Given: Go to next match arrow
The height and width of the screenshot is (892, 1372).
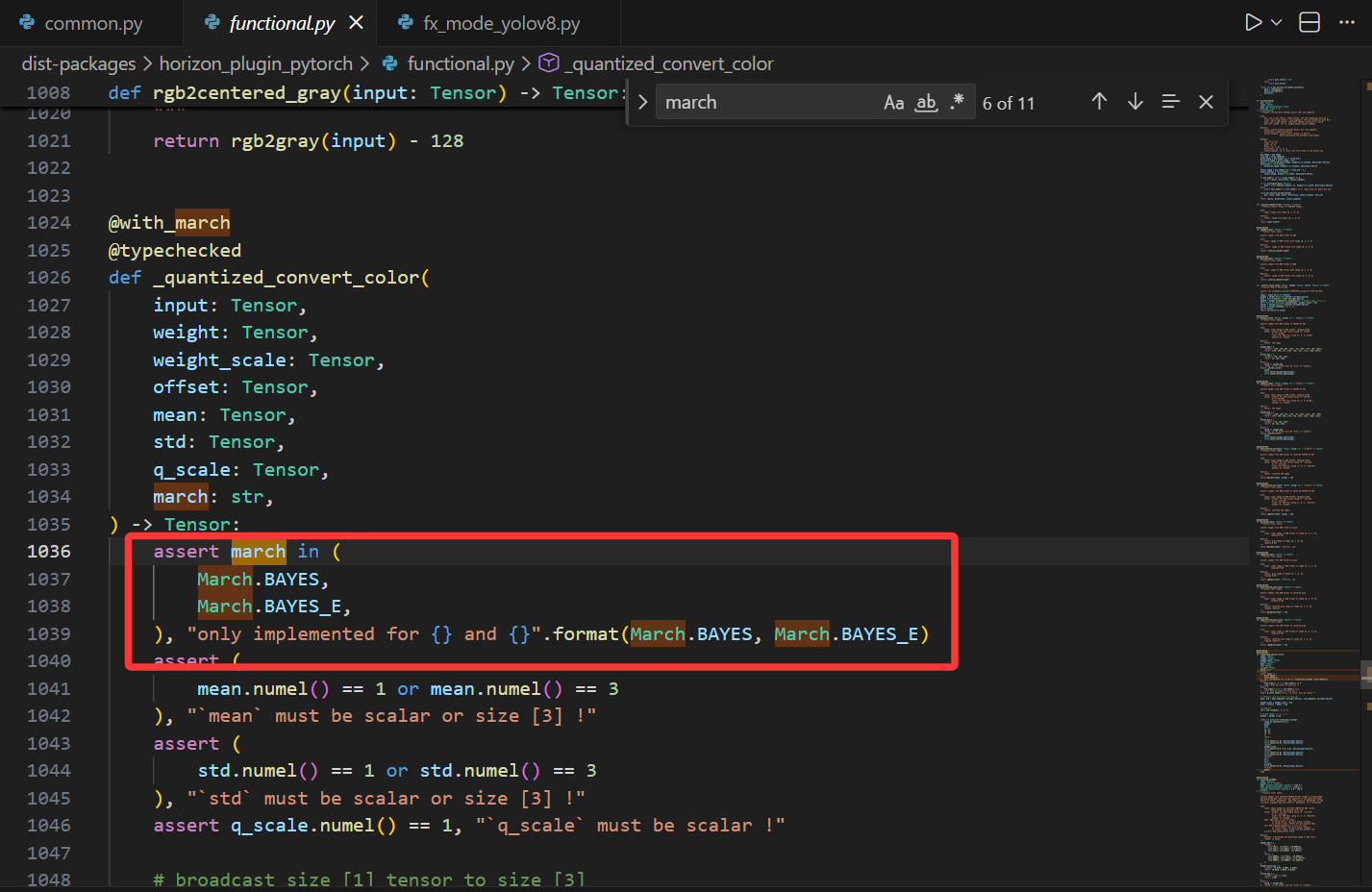Looking at the screenshot, I should [x=1135, y=102].
